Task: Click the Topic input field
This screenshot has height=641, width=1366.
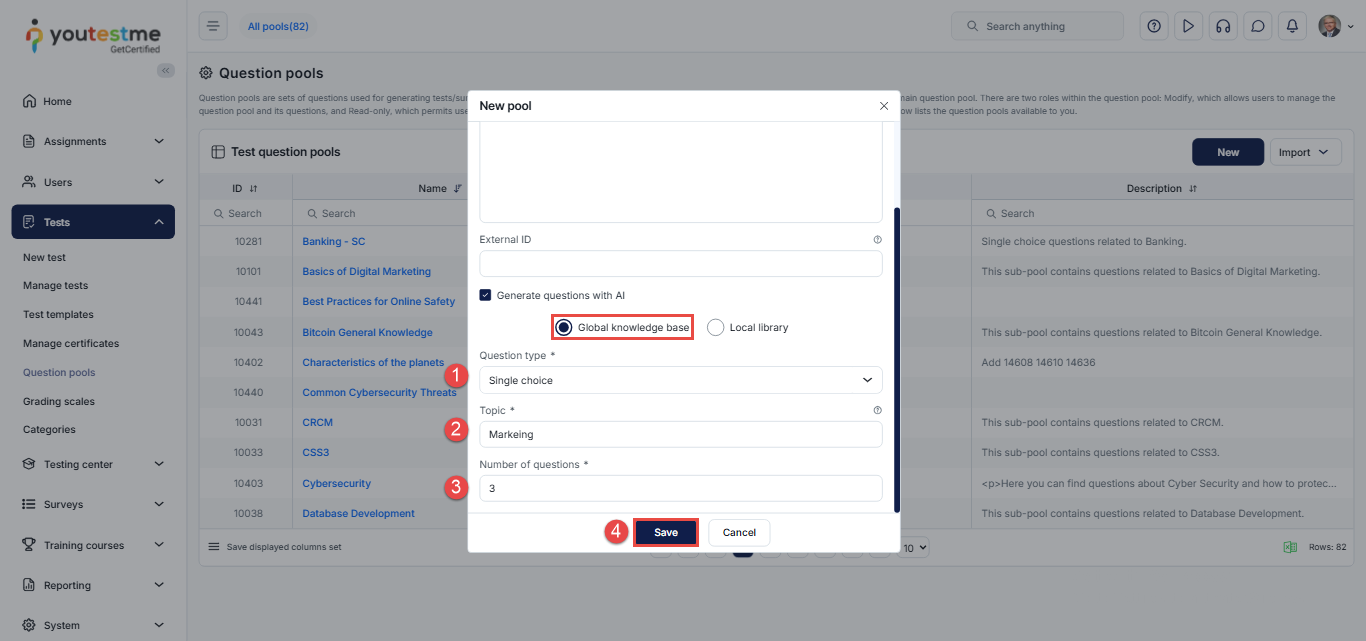Action: click(x=680, y=434)
